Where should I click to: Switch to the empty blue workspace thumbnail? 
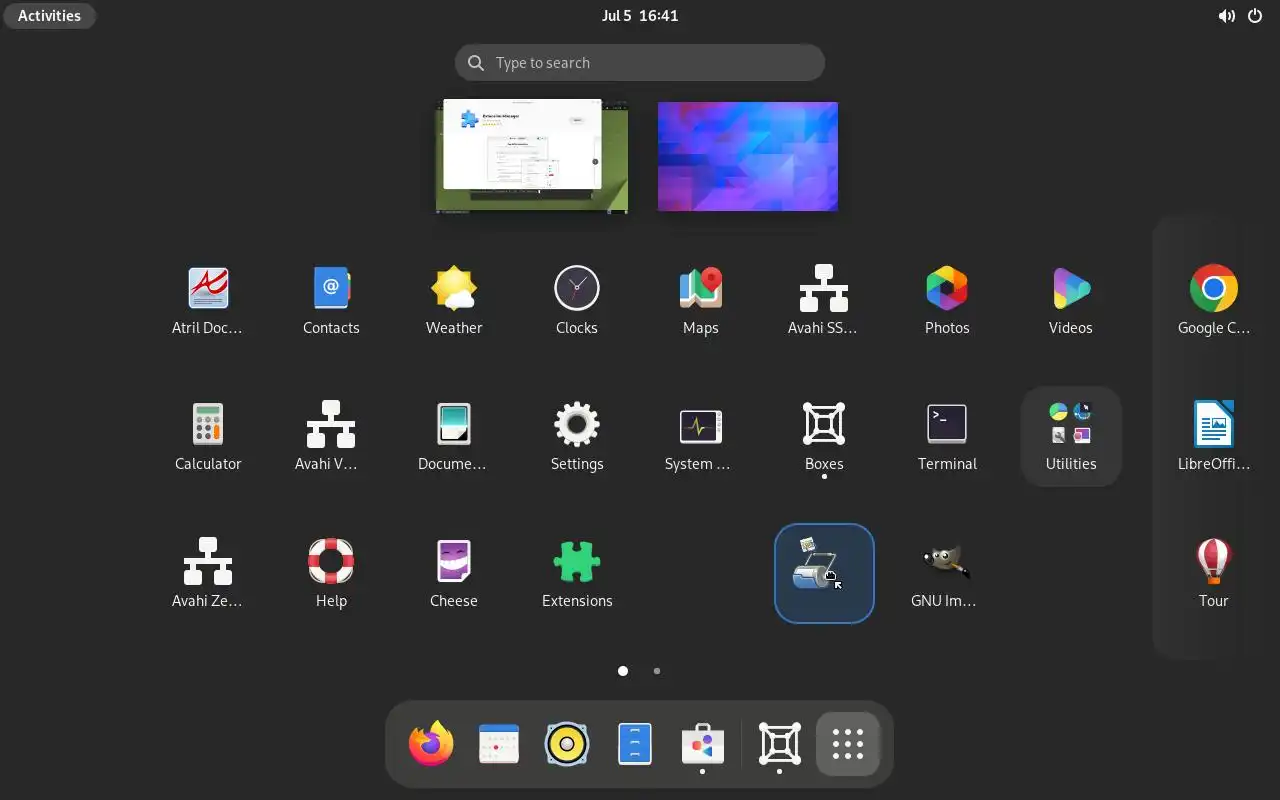(x=748, y=156)
